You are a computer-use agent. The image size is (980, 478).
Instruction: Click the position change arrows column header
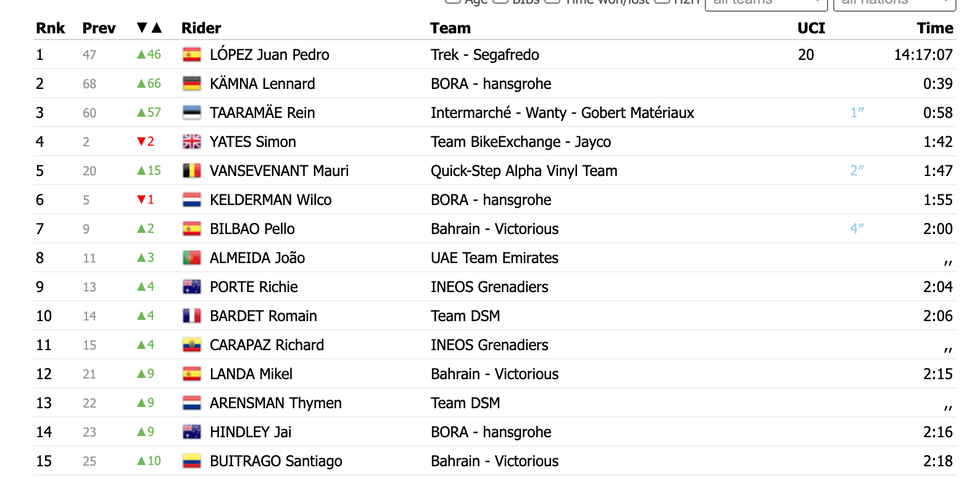click(x=149, y=28)
